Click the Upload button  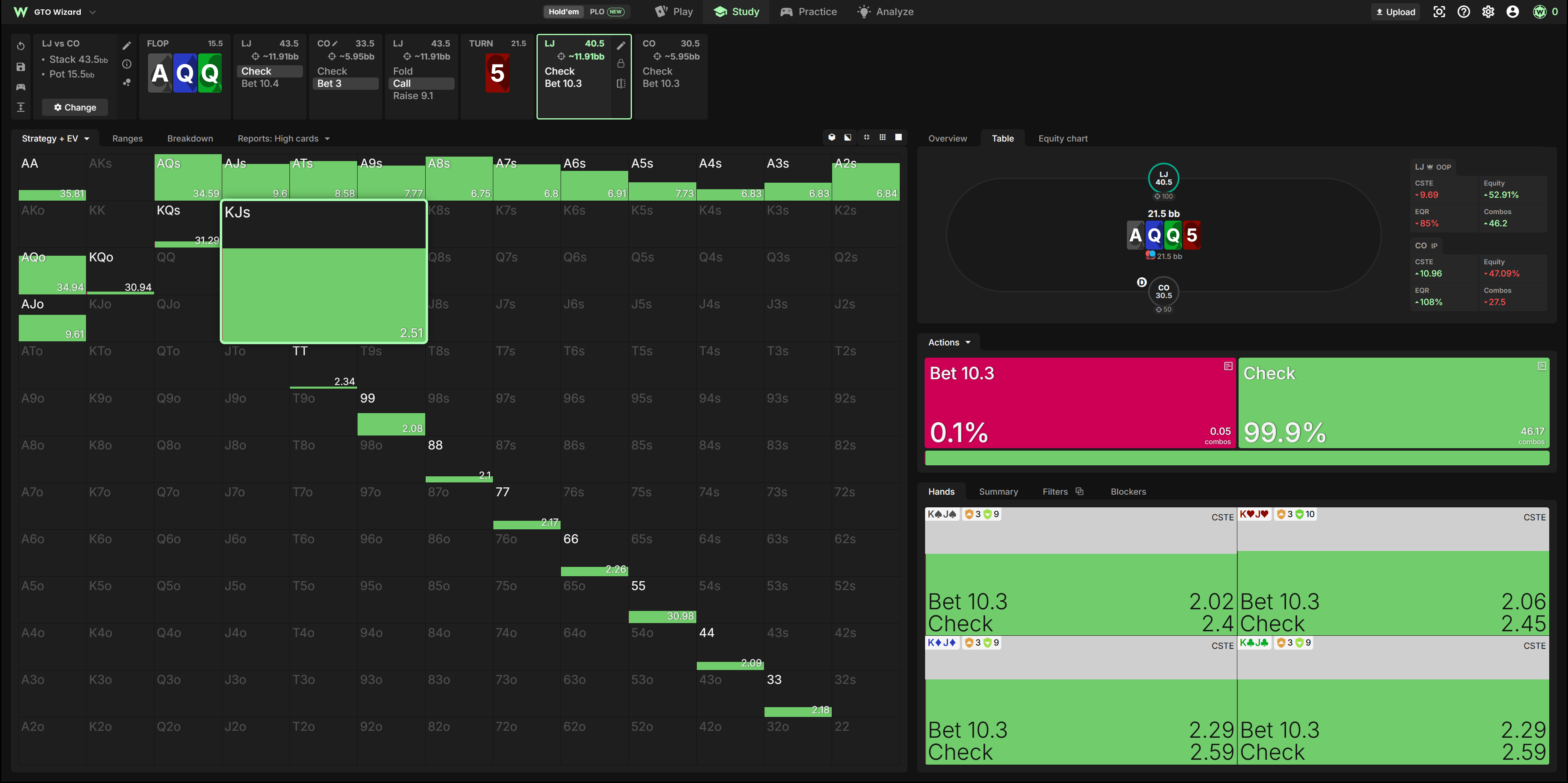coord(1395,11)
